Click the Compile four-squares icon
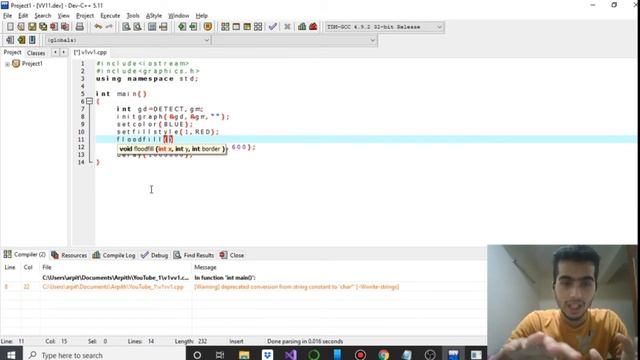Screen dimensions: 640x360 (x=225, y=27)
